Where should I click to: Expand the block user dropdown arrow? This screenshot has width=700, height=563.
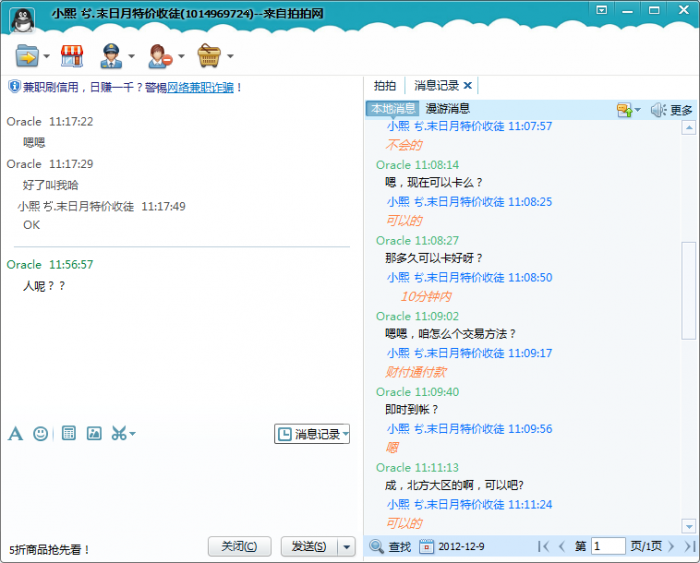[x=181, y=56]
